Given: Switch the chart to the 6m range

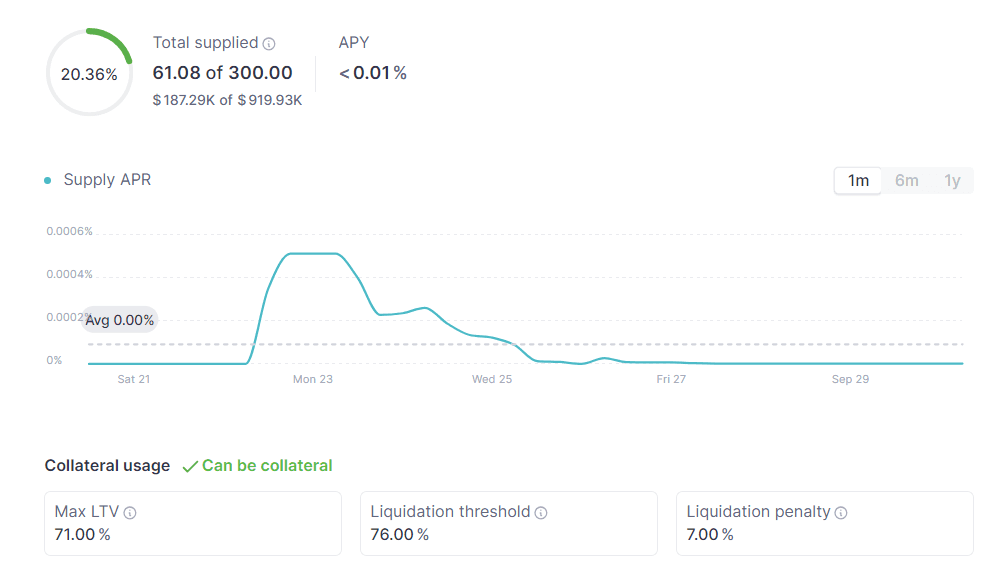Looking at the screenshot, I should click(x=906, y=181).
